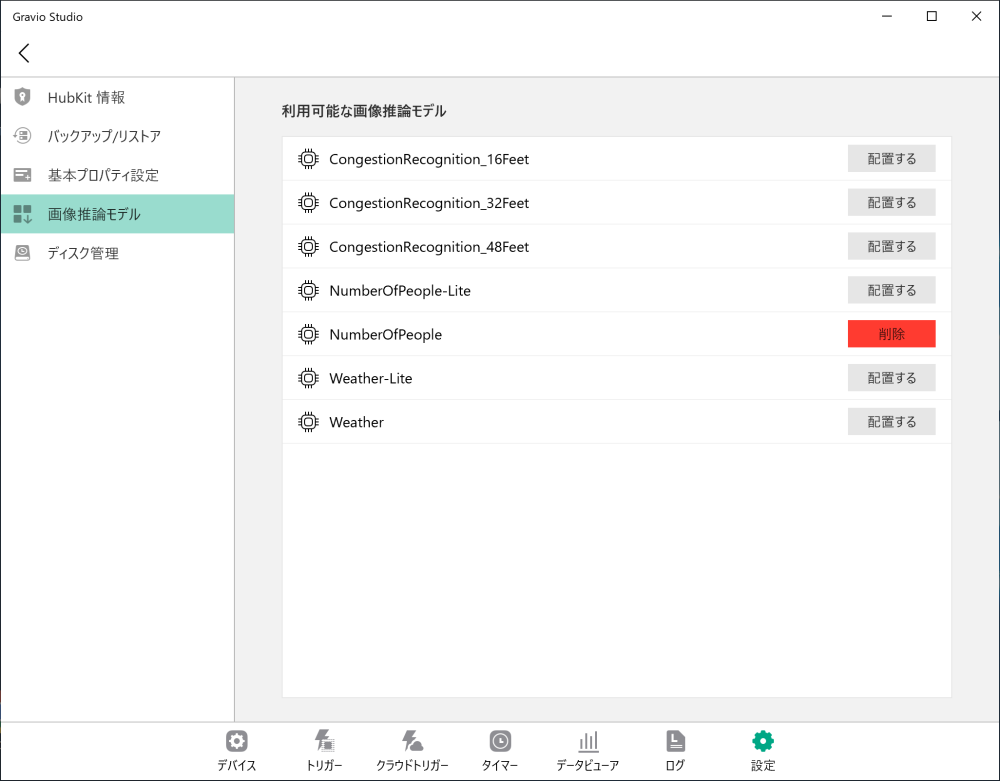
Task: Select the 基本プロパティ設定 card icon
Action: click(22, 175)
